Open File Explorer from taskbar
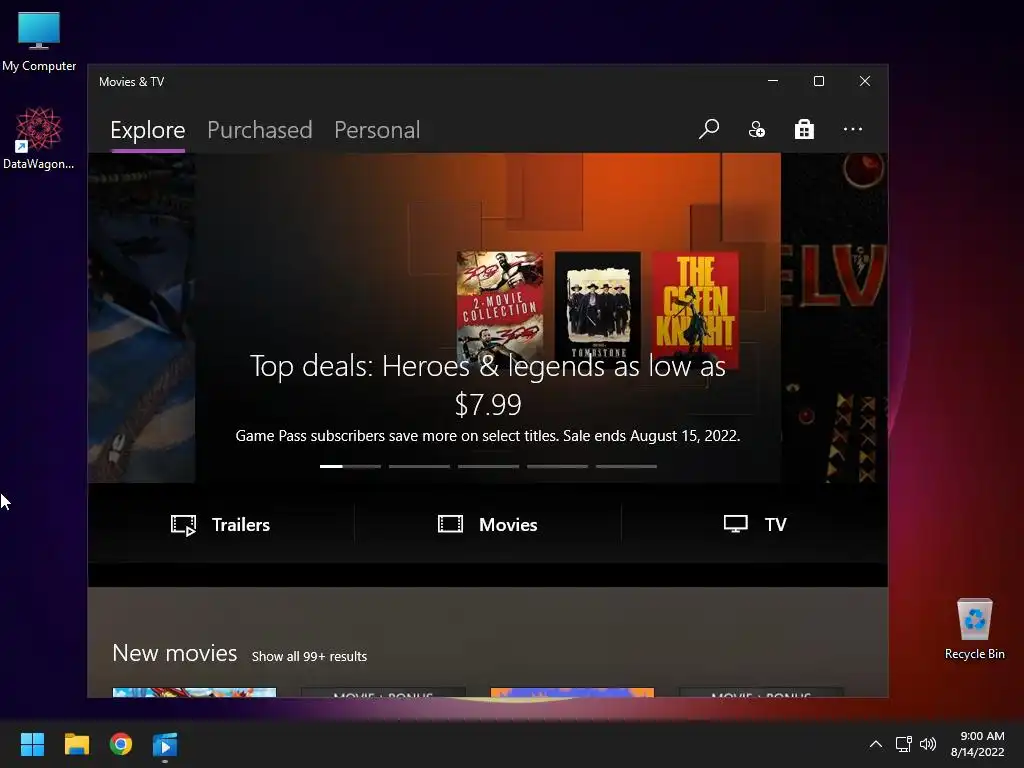Image resolution: width=1024 pixels, height=768 pixels. 76,744
